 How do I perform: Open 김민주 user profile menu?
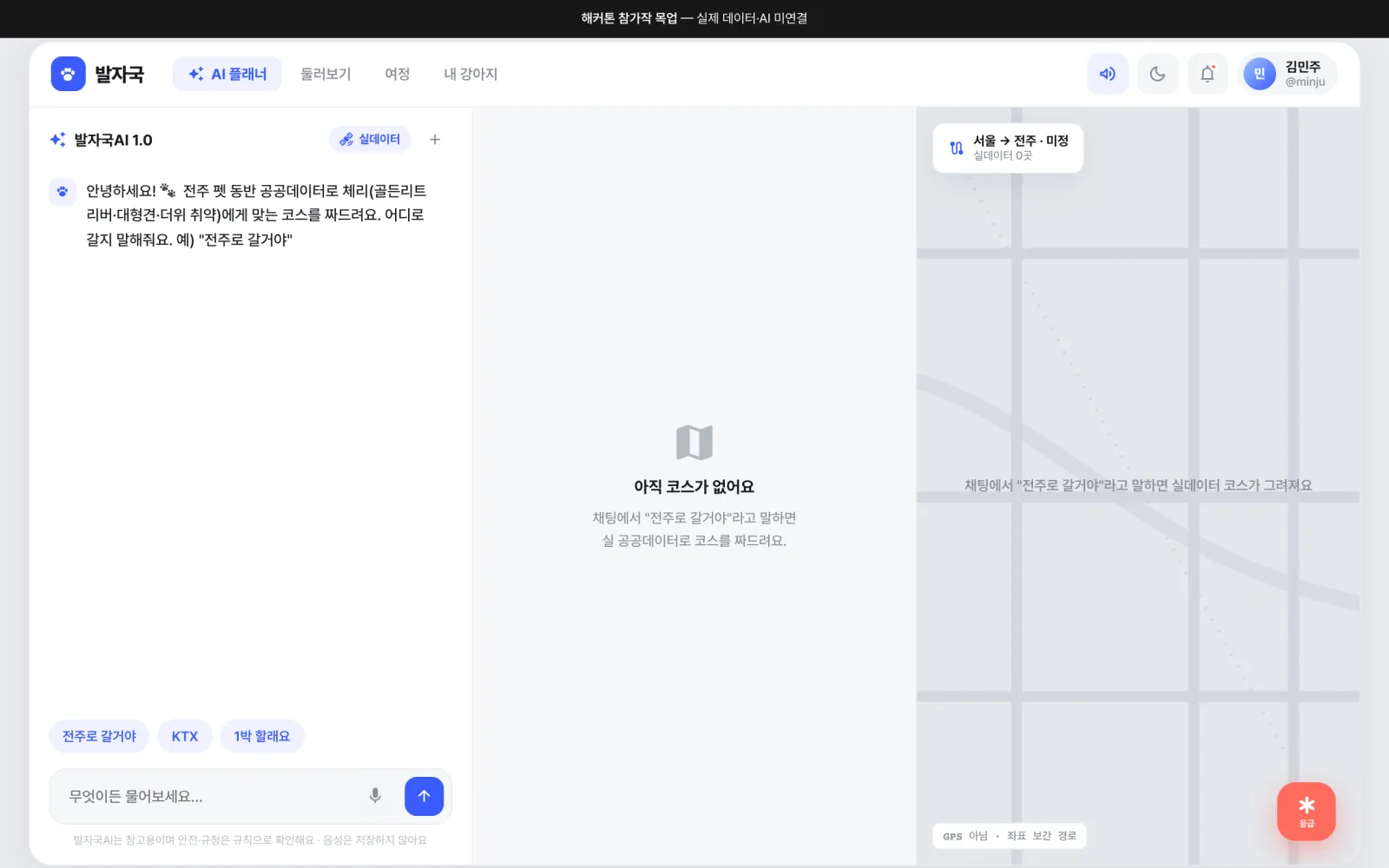pyautogui.click(x=1287, y=74)
